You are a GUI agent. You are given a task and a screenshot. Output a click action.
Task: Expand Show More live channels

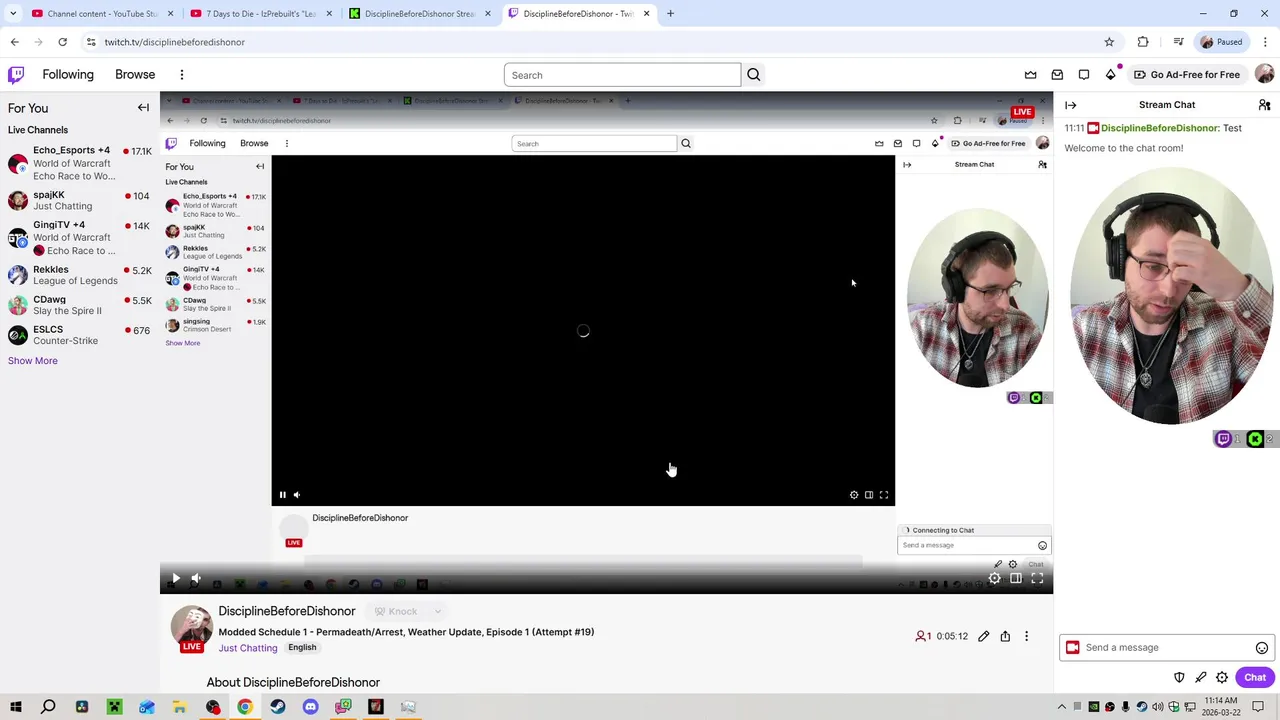[x=33, y=361]
